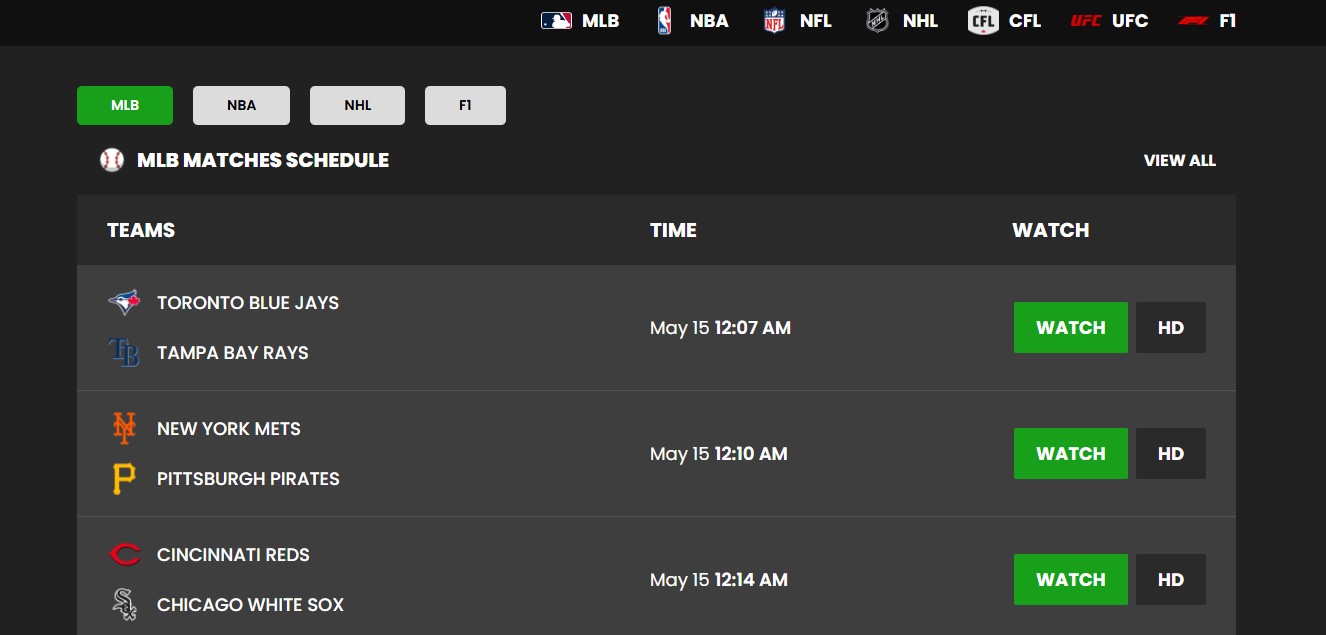Open HD stream for Reds vs White Sox

[x=1170, y=580]
